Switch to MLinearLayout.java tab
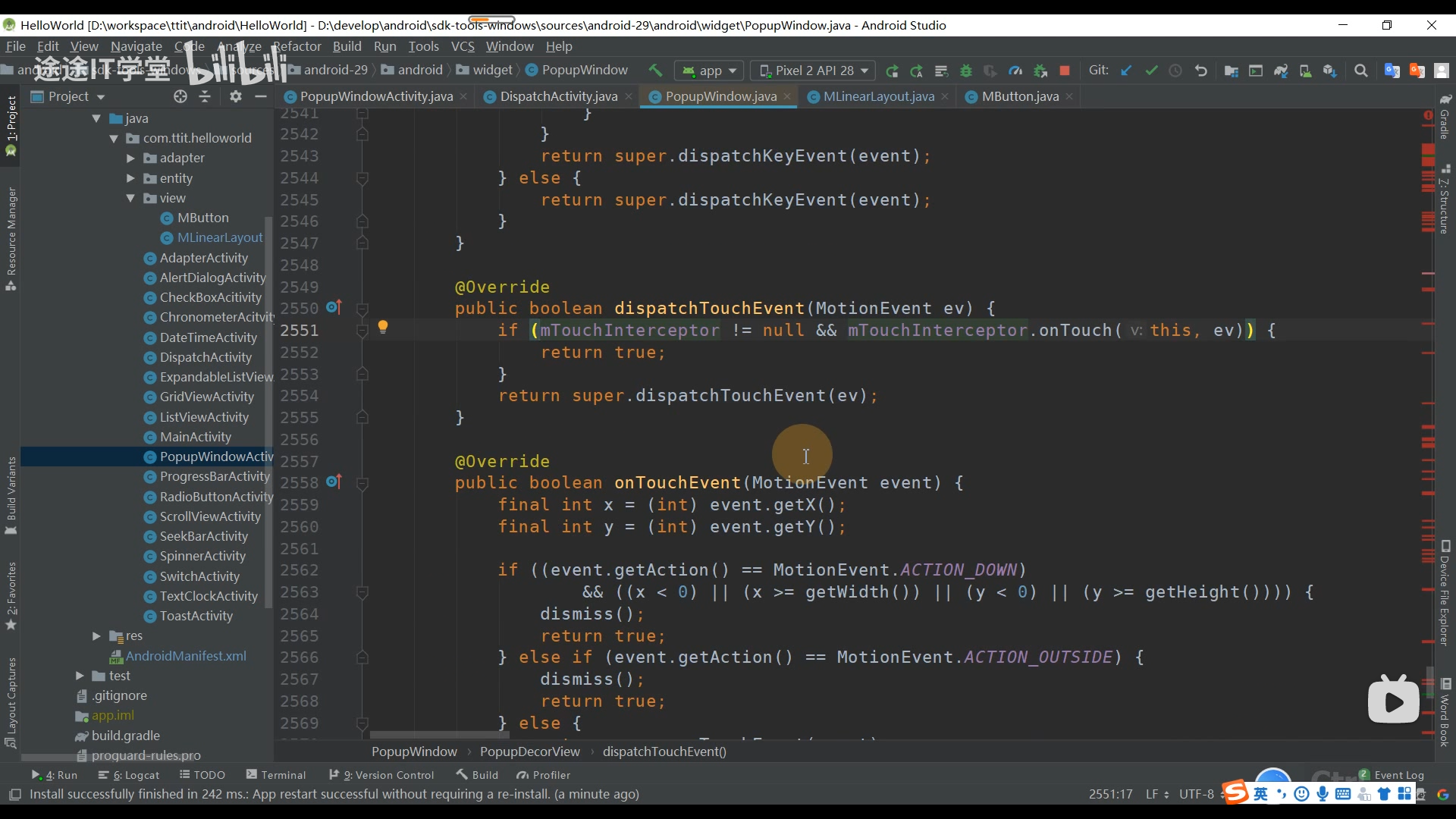The image size is (1456, 819). pyautogui.click(x=878, y=96)
